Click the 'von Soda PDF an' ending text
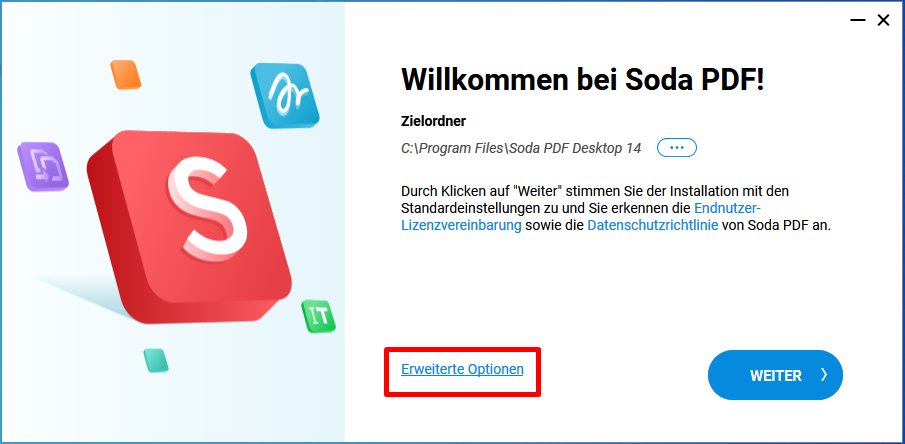This screenshot has width=905, height=444. tap(776, 225)
